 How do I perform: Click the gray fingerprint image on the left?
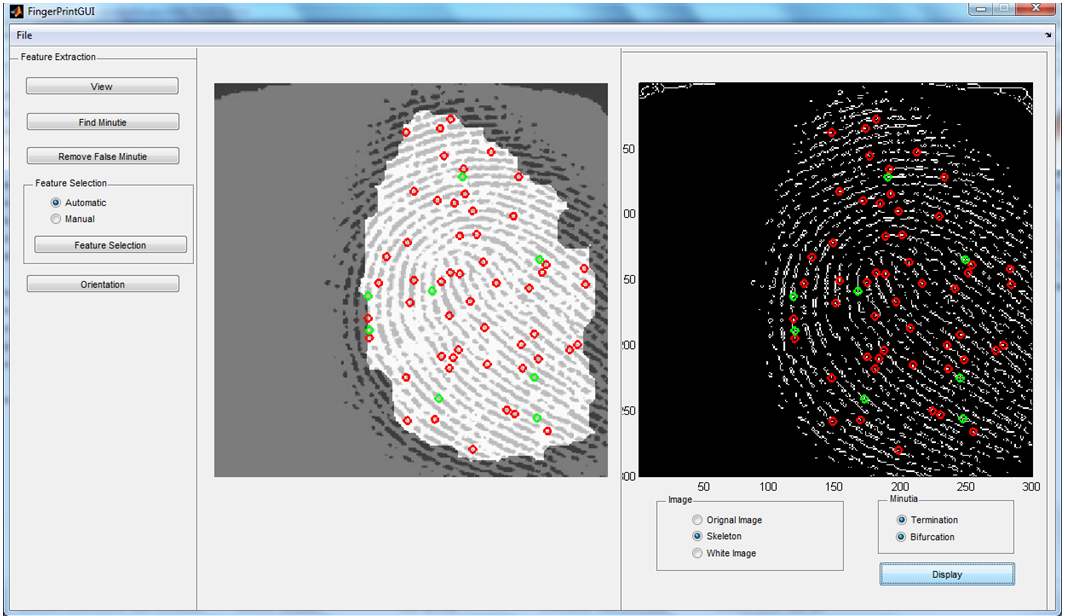click(410, 280)
